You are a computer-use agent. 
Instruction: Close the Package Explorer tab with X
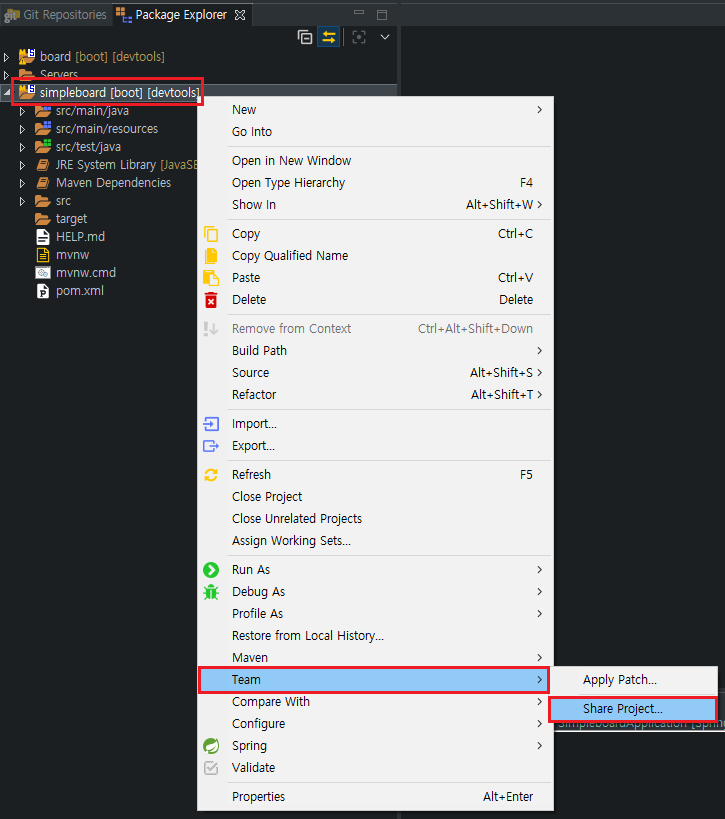click(240, 15)
